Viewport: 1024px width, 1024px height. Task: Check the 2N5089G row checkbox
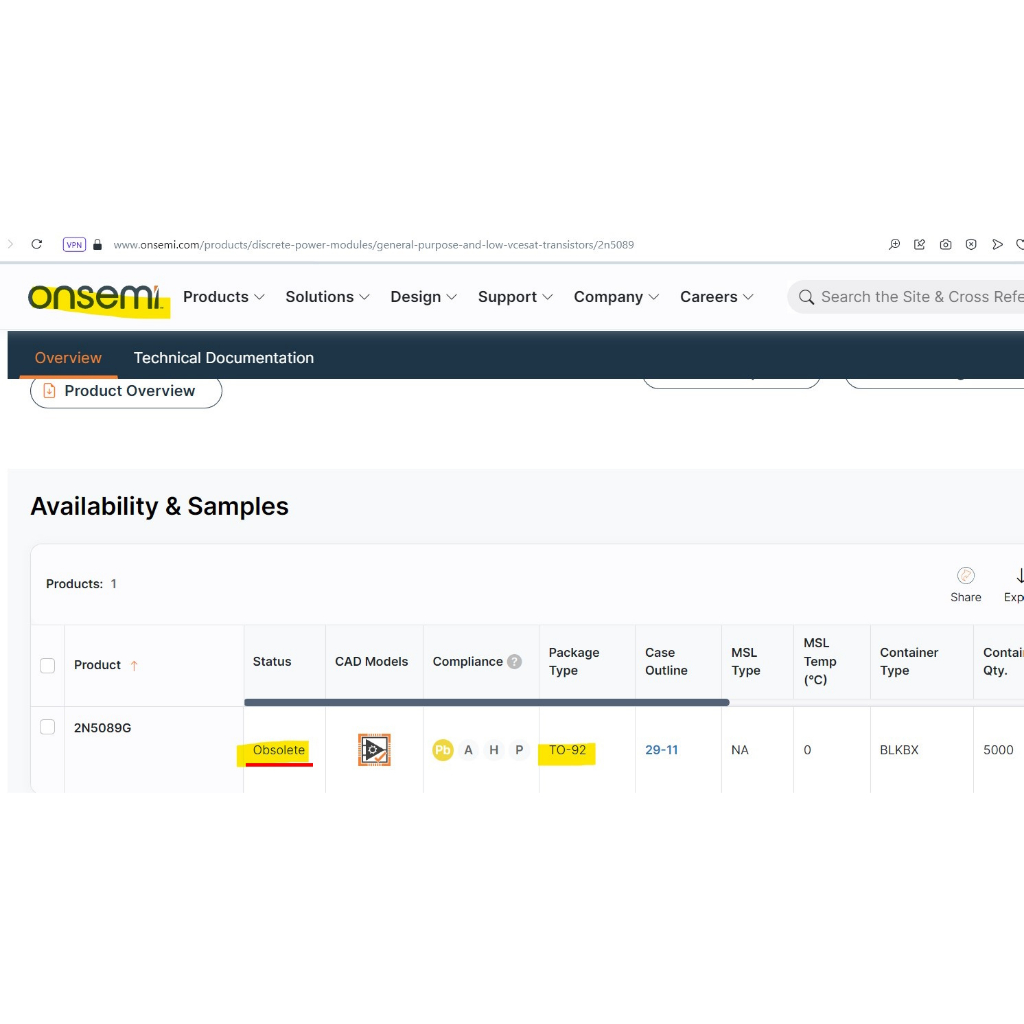[x=48, y=727]
